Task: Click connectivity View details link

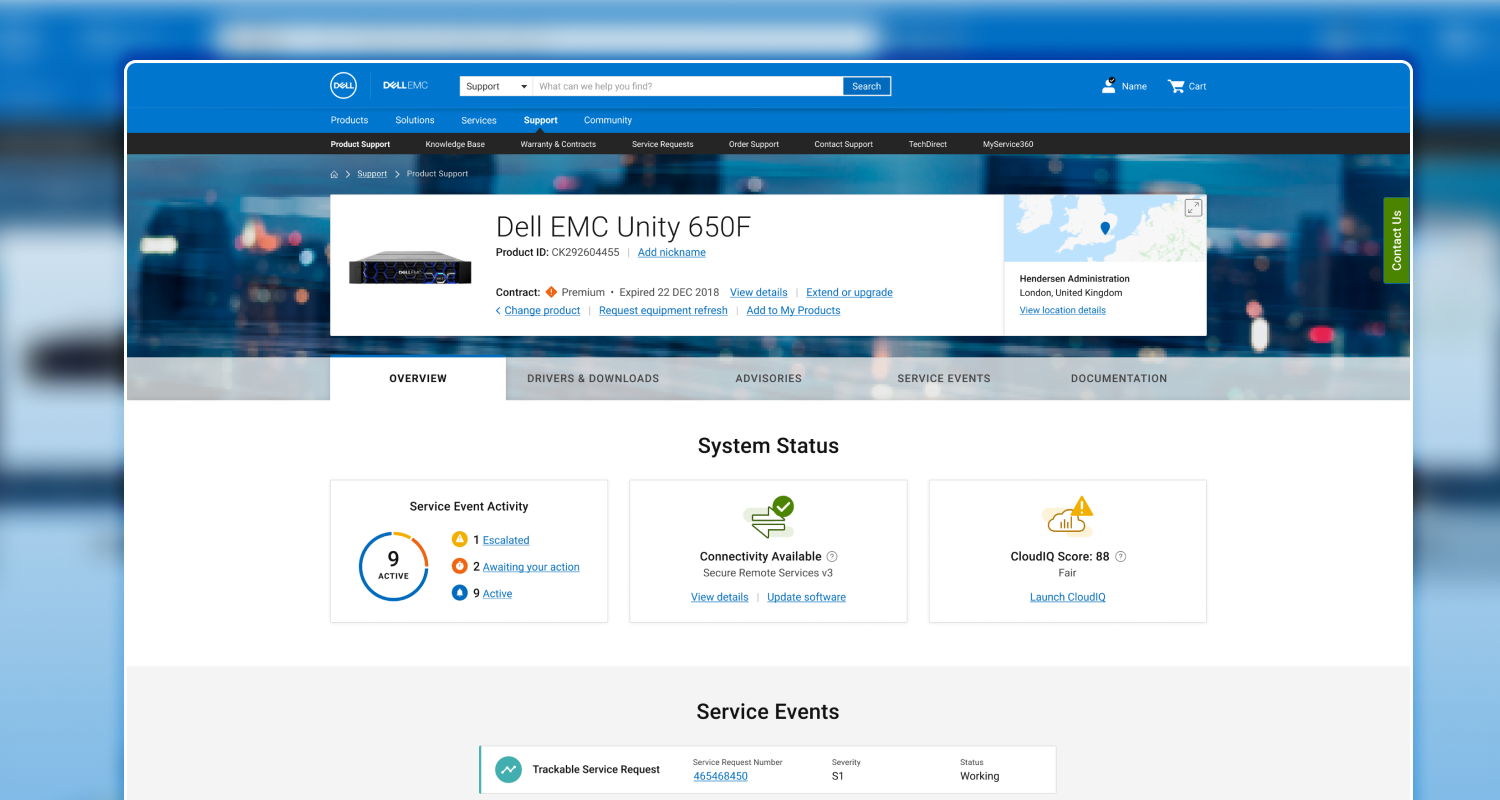Action: click(720, 597)
